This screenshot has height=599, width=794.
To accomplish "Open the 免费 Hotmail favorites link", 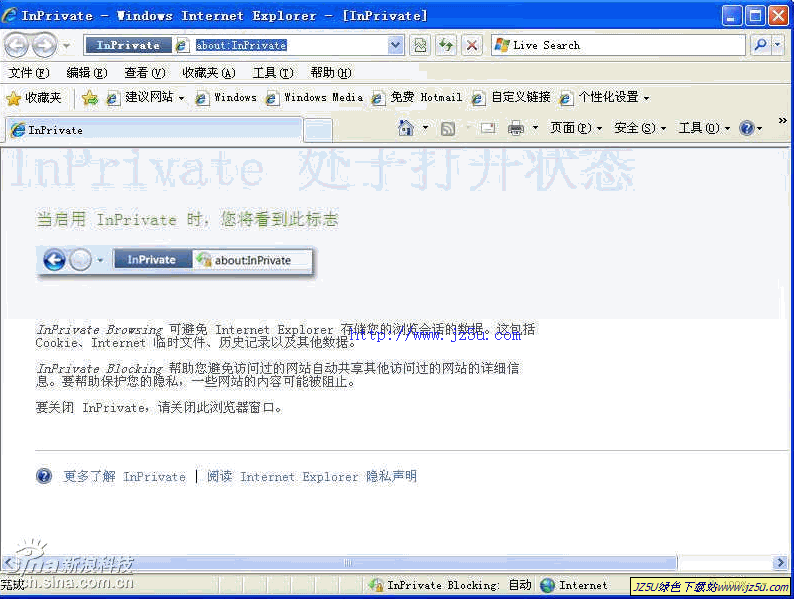I will tap(416, 97).
